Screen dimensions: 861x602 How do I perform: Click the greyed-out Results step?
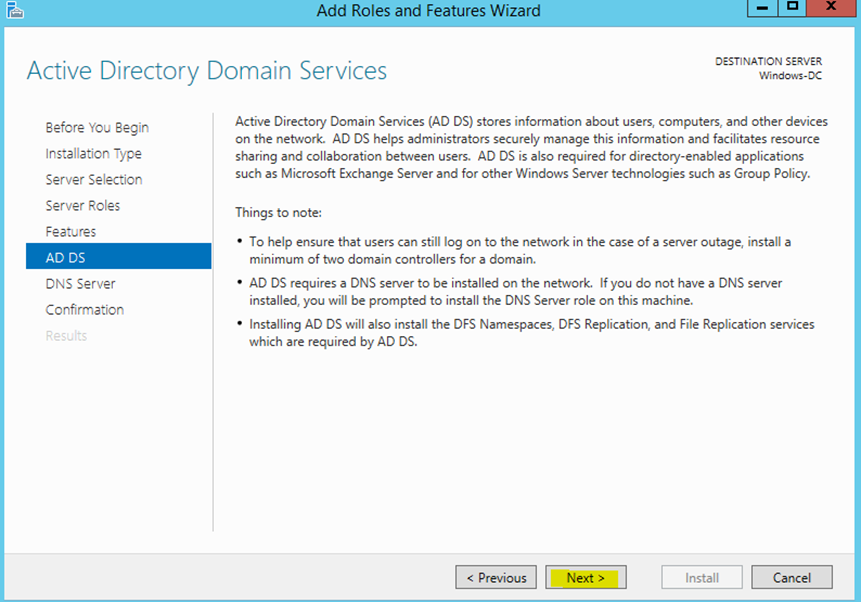pos(66,336)
